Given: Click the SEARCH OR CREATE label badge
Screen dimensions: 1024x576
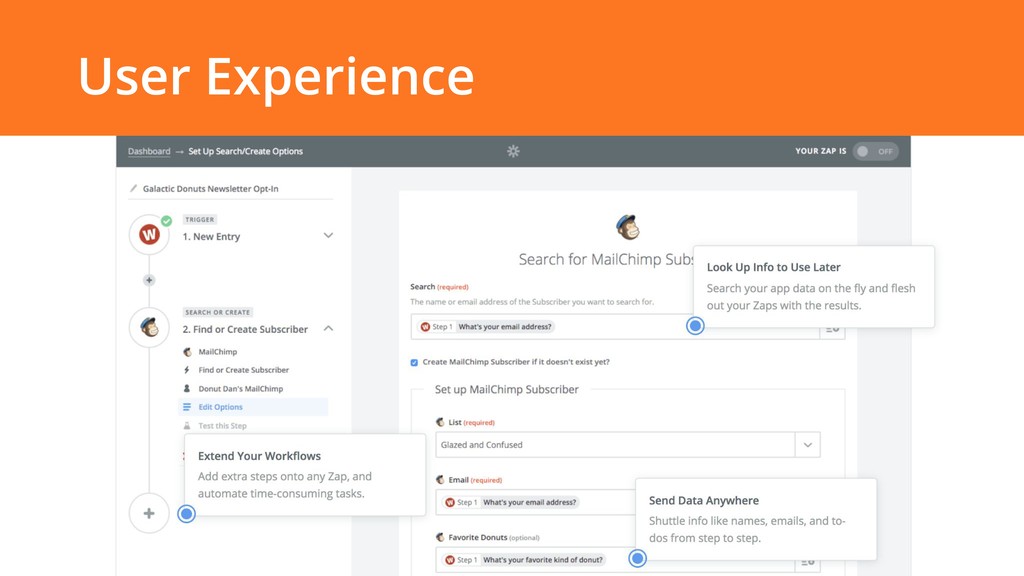Looking at the screenshot, I should (x=217, y=312).
